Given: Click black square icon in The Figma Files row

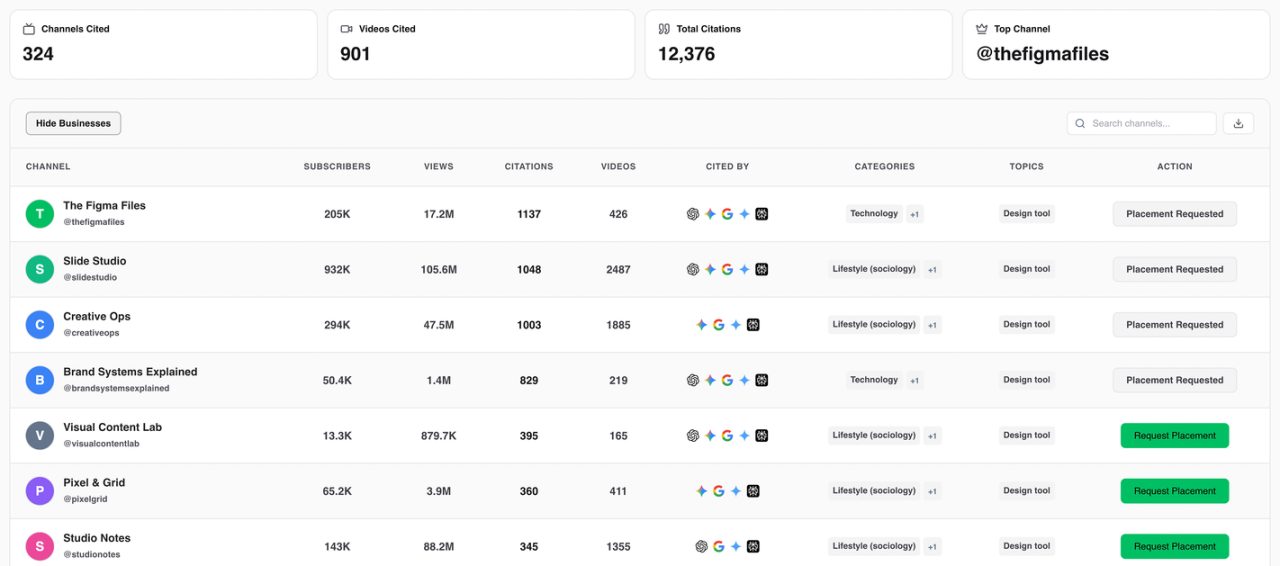Looking at the screenshot, I should pyautogui.click(x=761, y=214).
